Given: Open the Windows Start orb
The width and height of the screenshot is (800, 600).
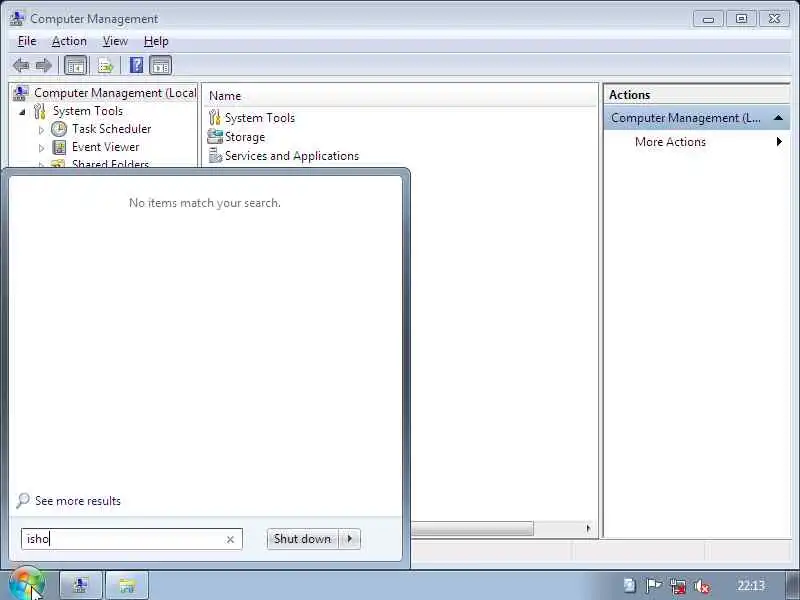Looking at the screenshot, I should coord(27,584).
